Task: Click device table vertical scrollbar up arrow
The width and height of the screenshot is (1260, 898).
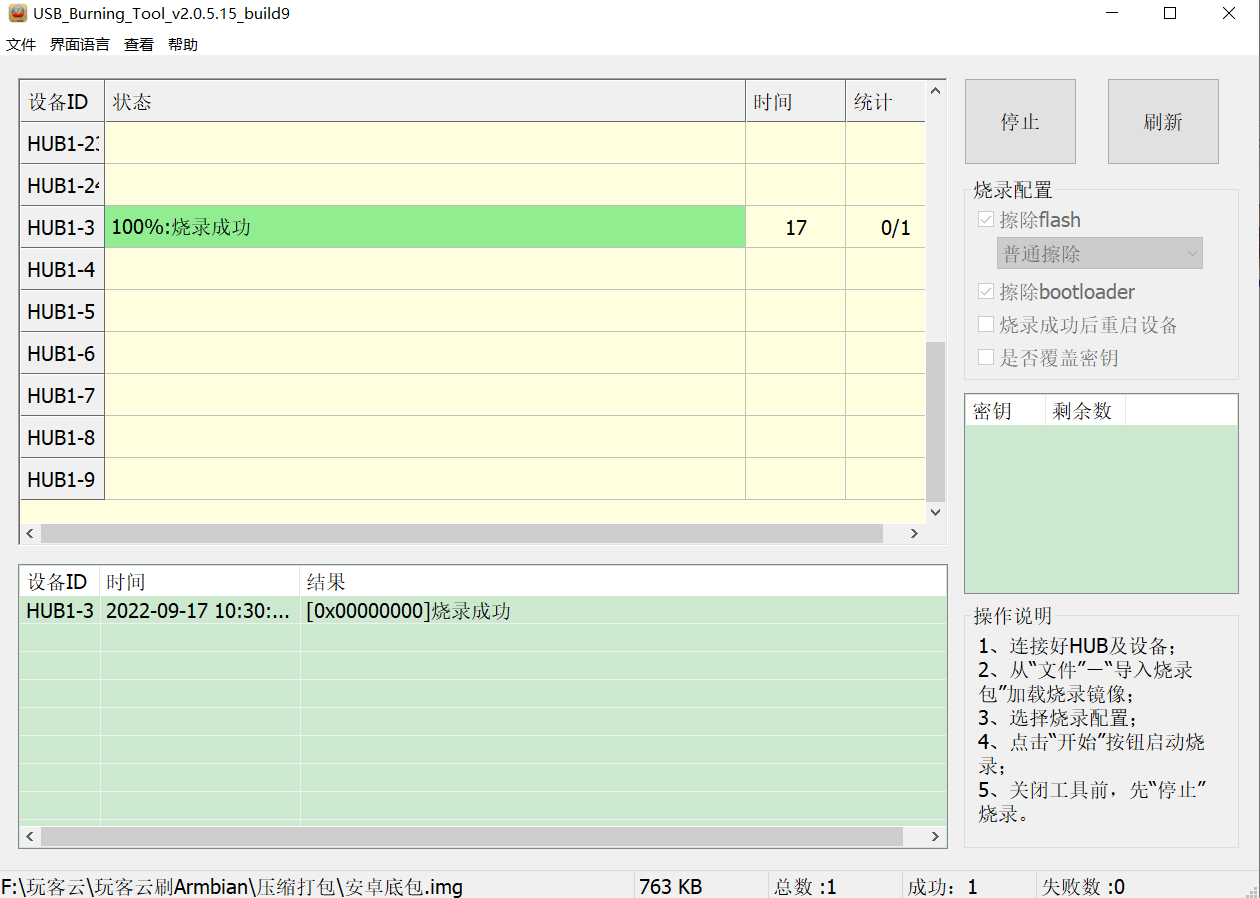Action: click(936, 91)
